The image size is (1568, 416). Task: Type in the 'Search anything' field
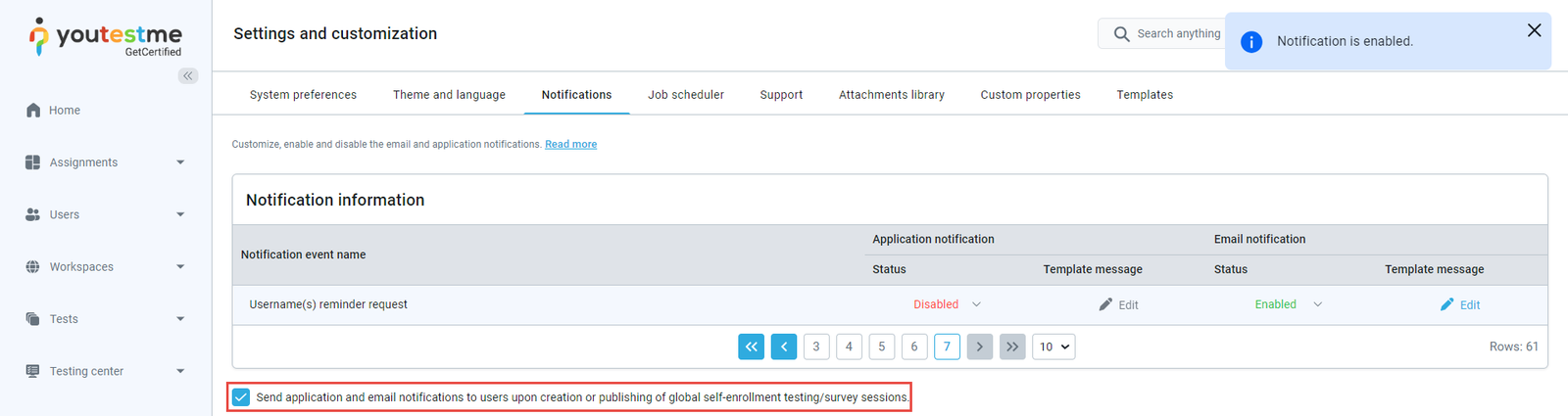click(x=1178, y=34)
